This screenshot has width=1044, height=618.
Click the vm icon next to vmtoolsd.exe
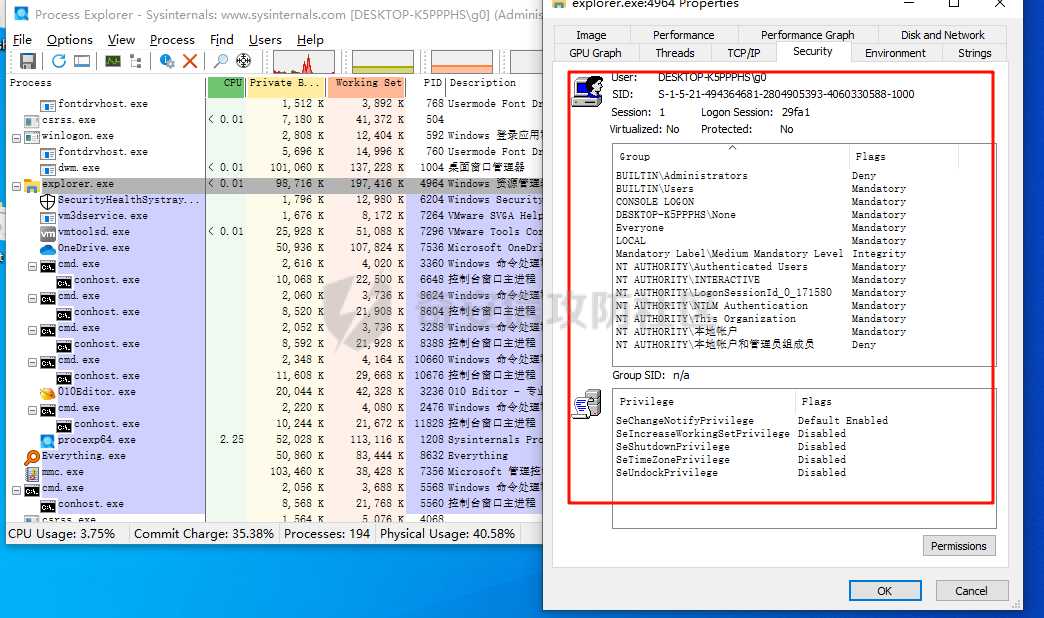click(x=47, y=233)
